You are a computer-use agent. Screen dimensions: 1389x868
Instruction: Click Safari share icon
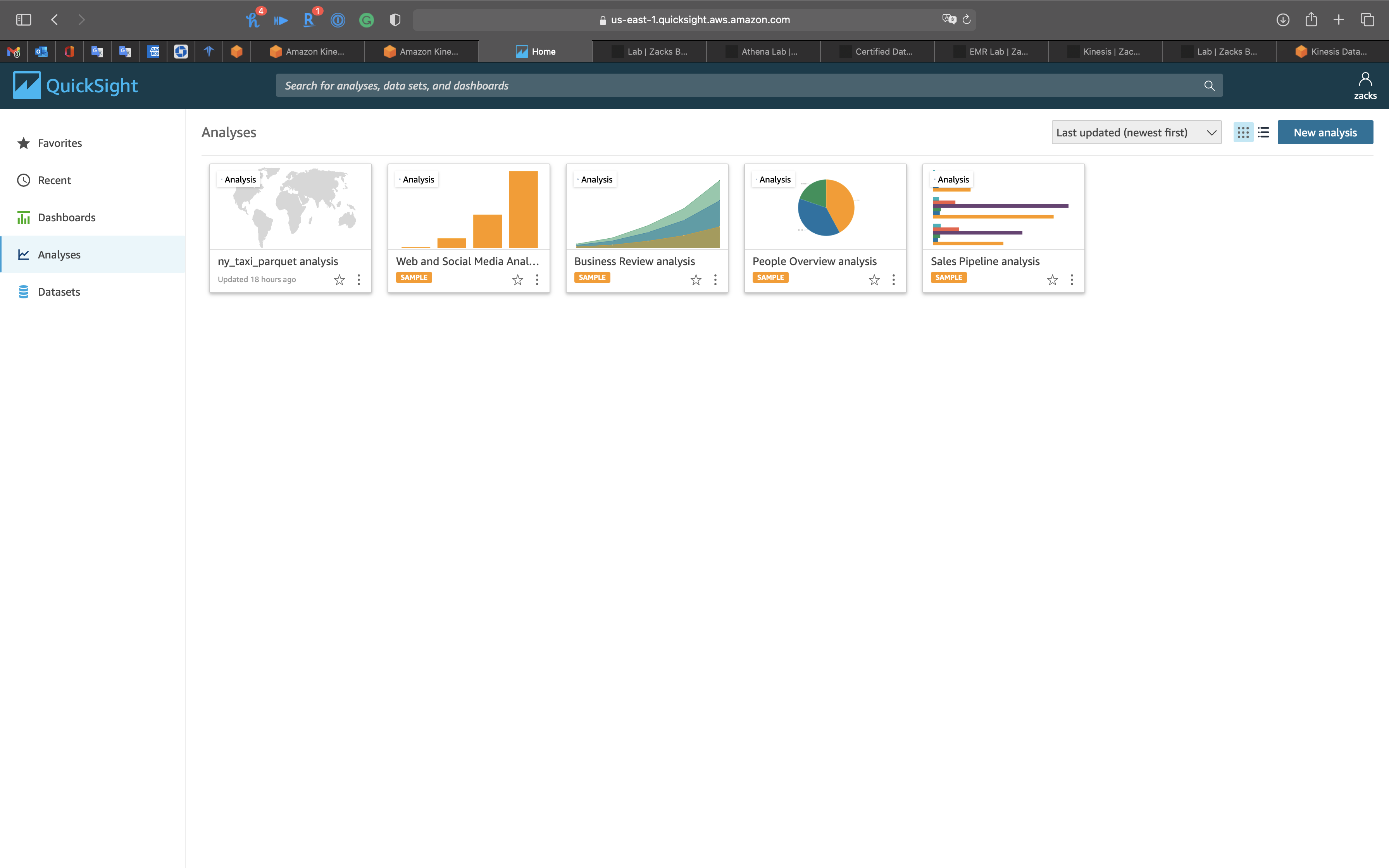(1311, 19)
